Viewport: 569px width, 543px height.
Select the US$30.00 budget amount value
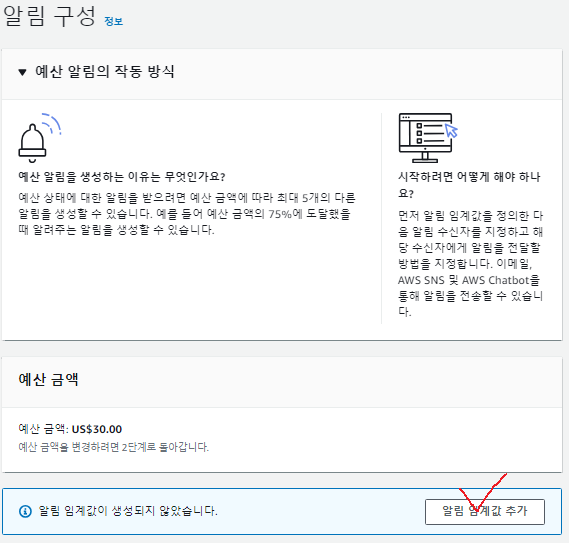pos(97,429)
